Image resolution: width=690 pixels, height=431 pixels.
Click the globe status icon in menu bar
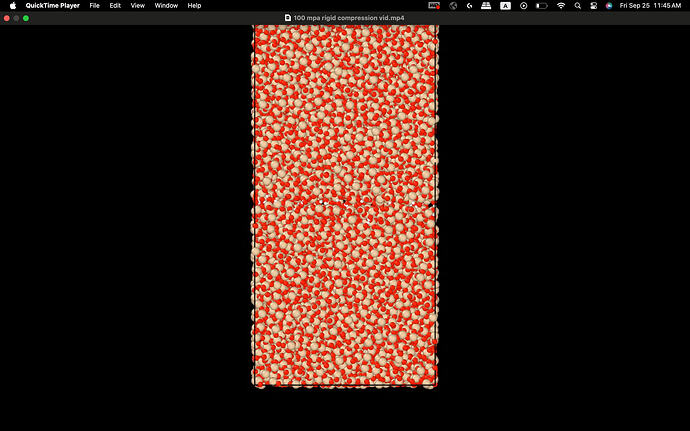coord(453,6)
